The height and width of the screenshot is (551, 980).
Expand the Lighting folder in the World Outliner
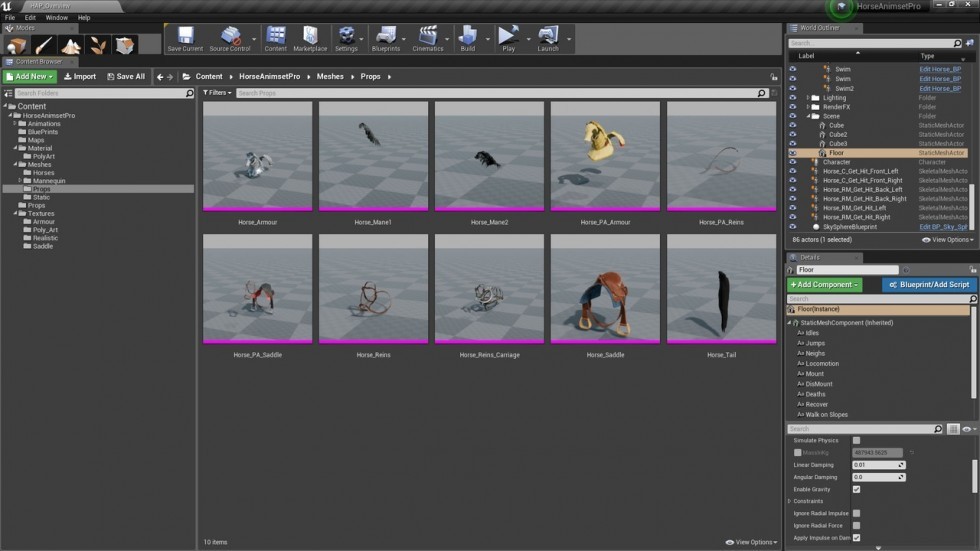coord(808,98)
